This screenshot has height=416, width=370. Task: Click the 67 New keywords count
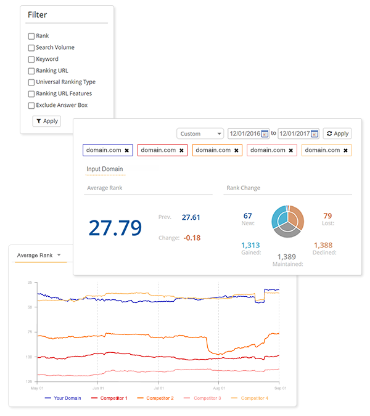click(x=248, y=216)
